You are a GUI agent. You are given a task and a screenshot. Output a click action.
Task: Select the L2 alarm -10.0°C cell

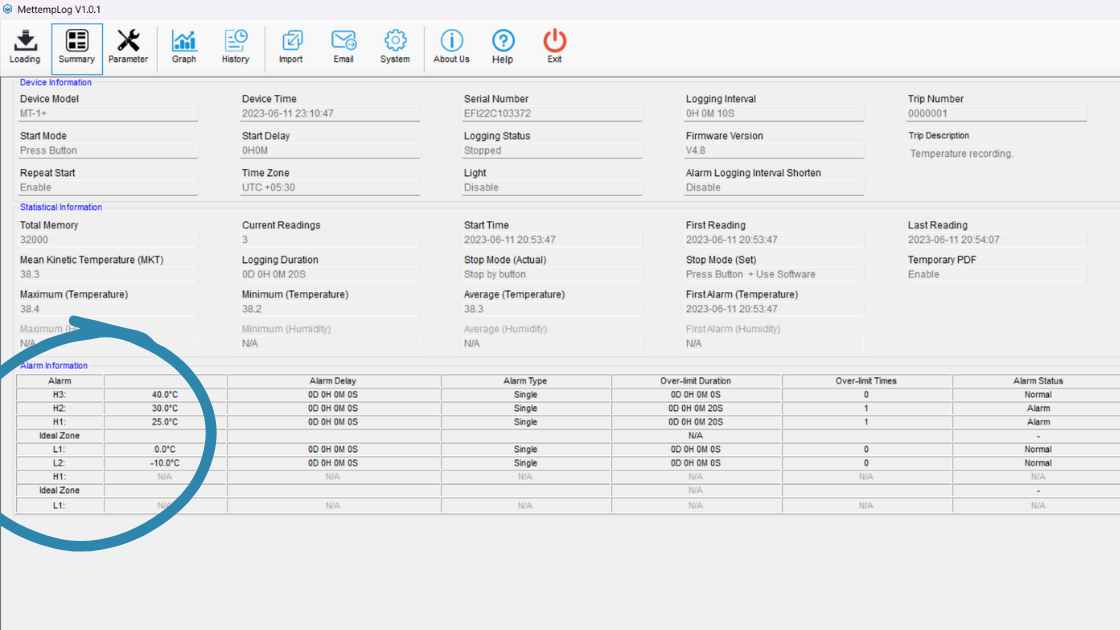click(165, 463)
